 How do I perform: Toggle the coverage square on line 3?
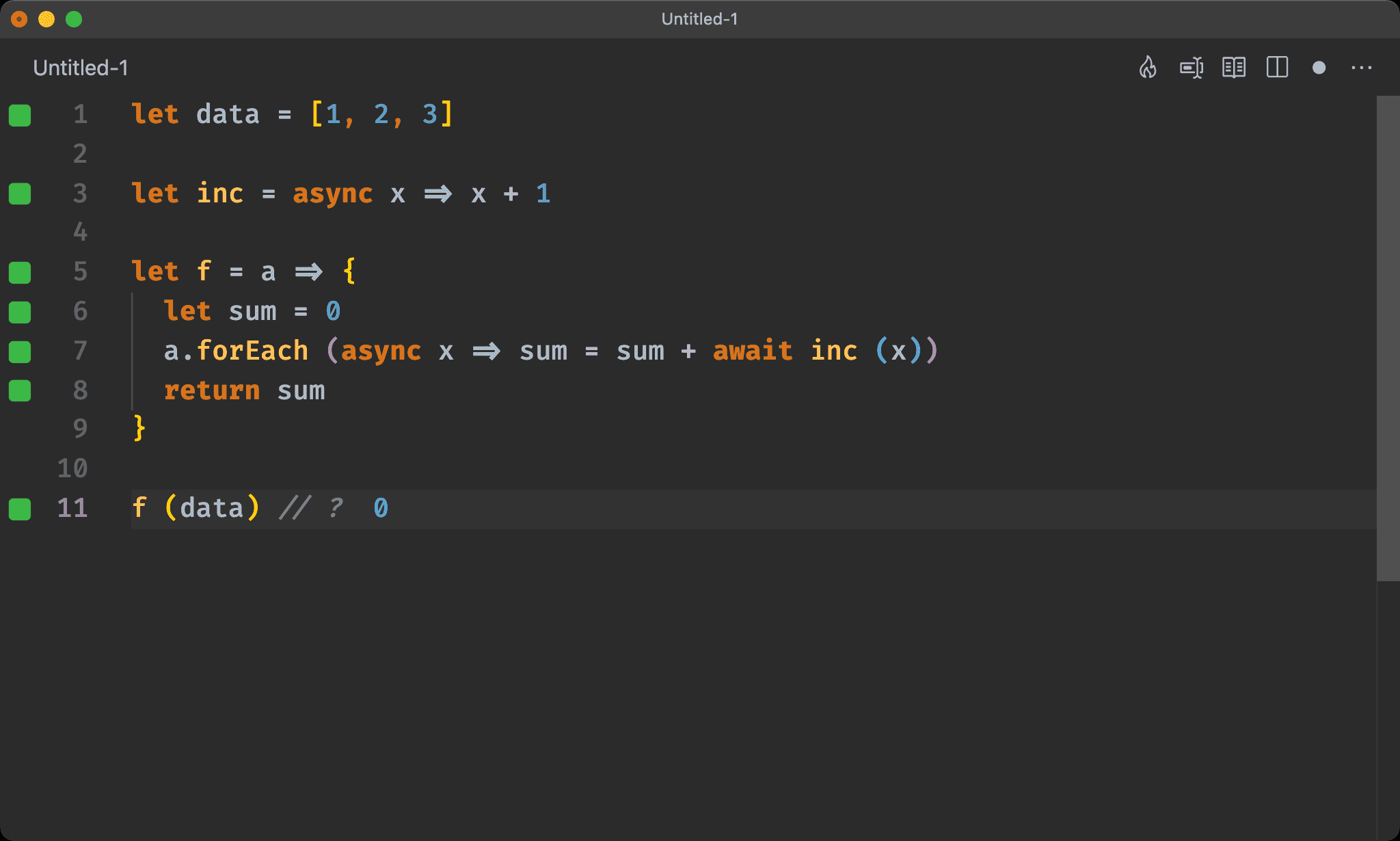(20, 194)
